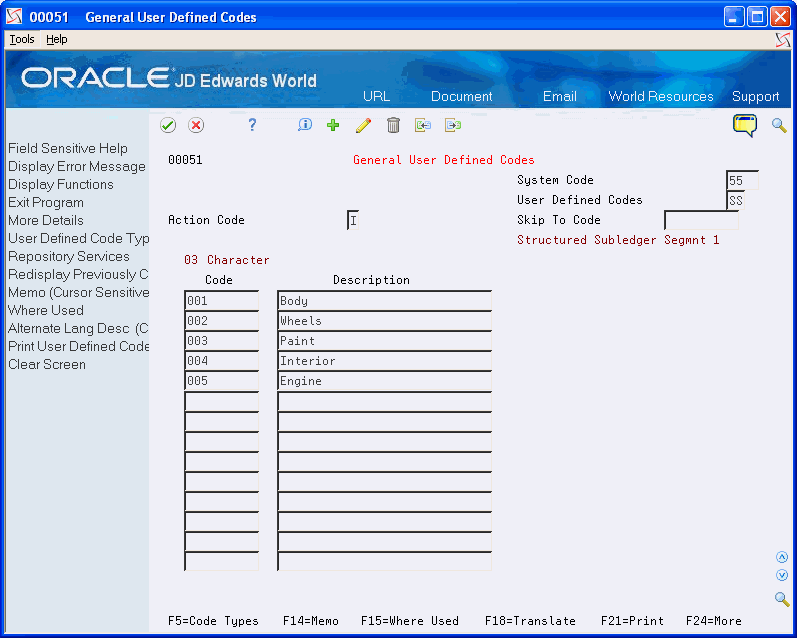Click F18=Translate function key
The width and height of the screenshot is (797, 638).
point(530,621)
